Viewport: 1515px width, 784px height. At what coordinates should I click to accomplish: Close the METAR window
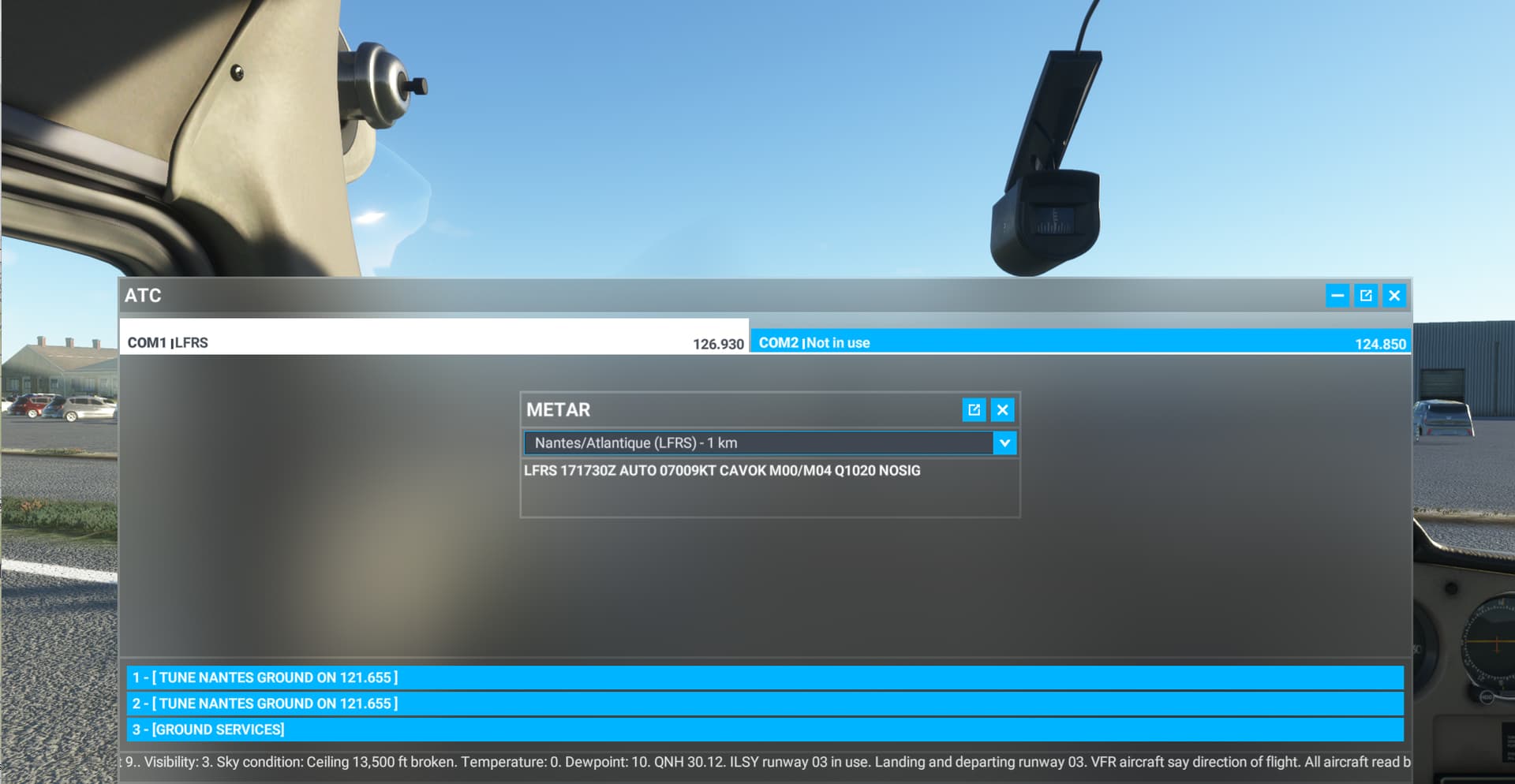[x=1002, y=410]
